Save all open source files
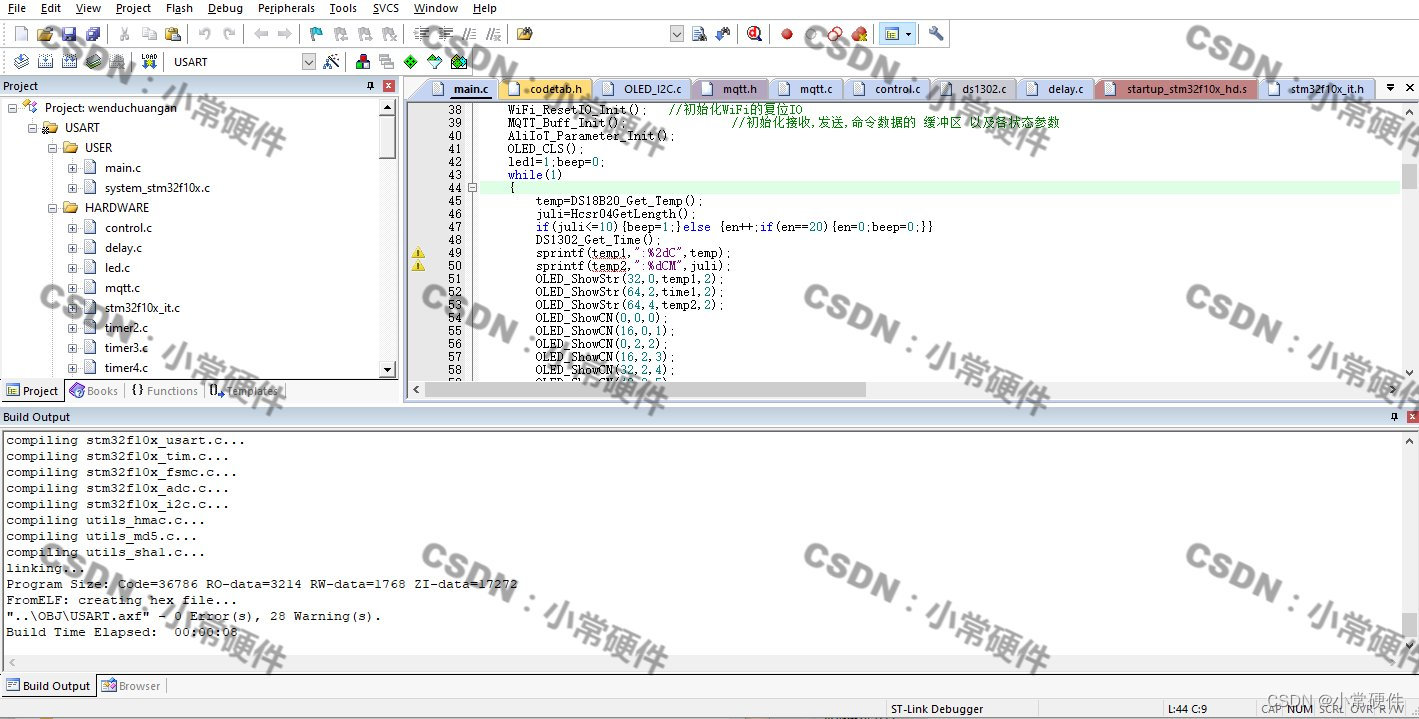The image size is (1419, 719). 92,33
